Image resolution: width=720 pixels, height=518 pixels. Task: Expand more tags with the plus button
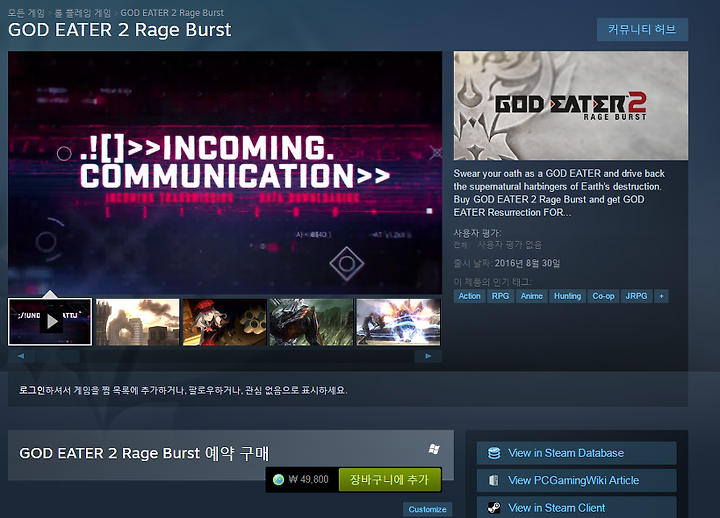pos(661,296)
